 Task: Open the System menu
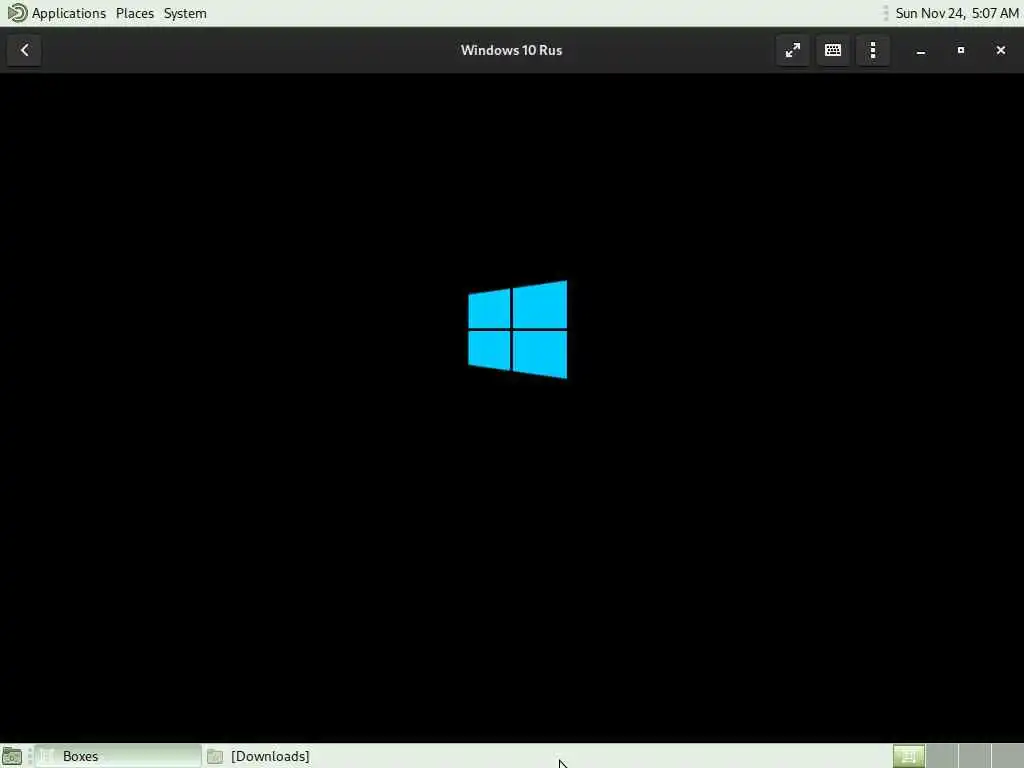185,13
